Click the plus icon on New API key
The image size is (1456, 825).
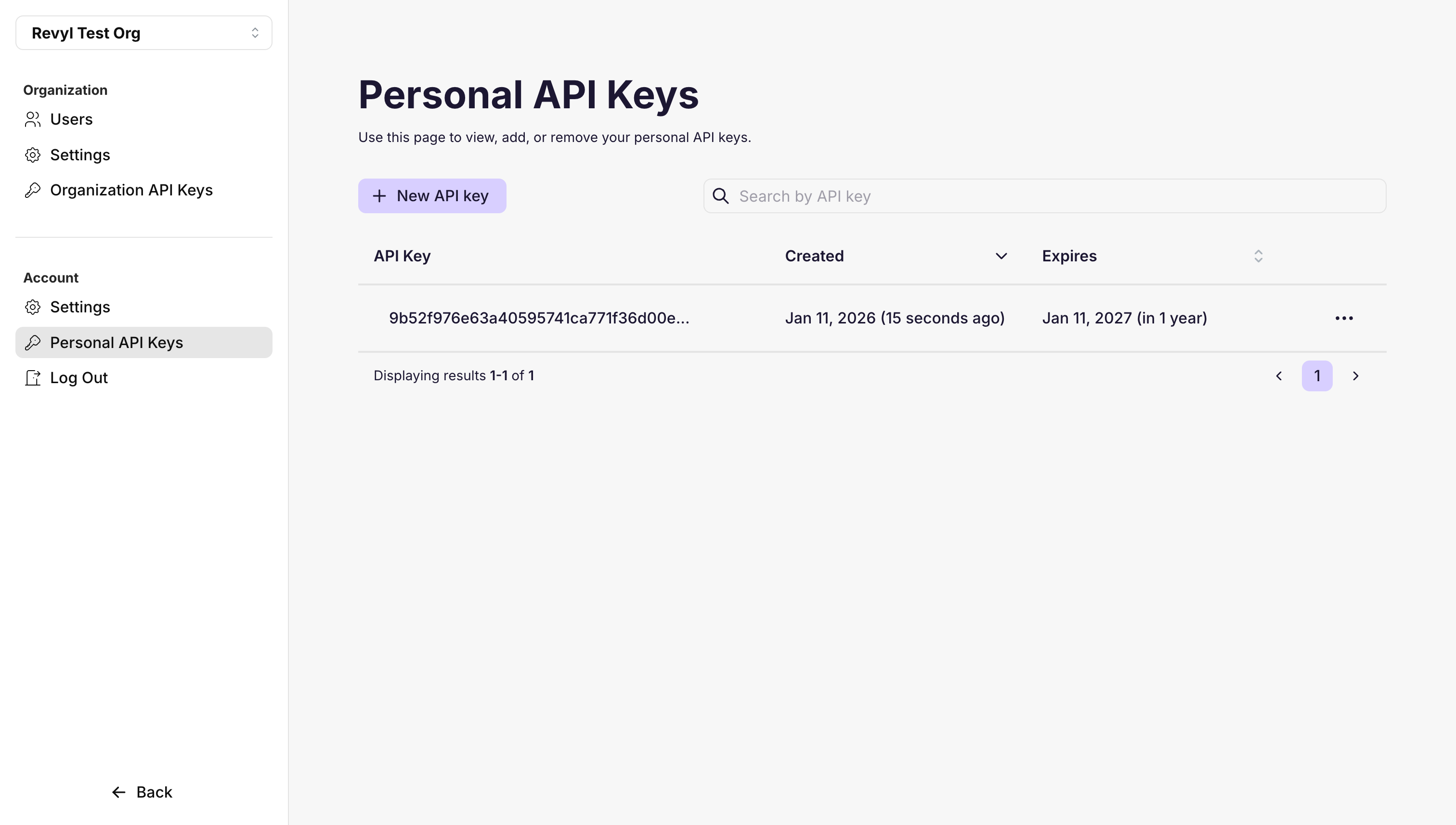pyautogui.click(x=378, y=195)
